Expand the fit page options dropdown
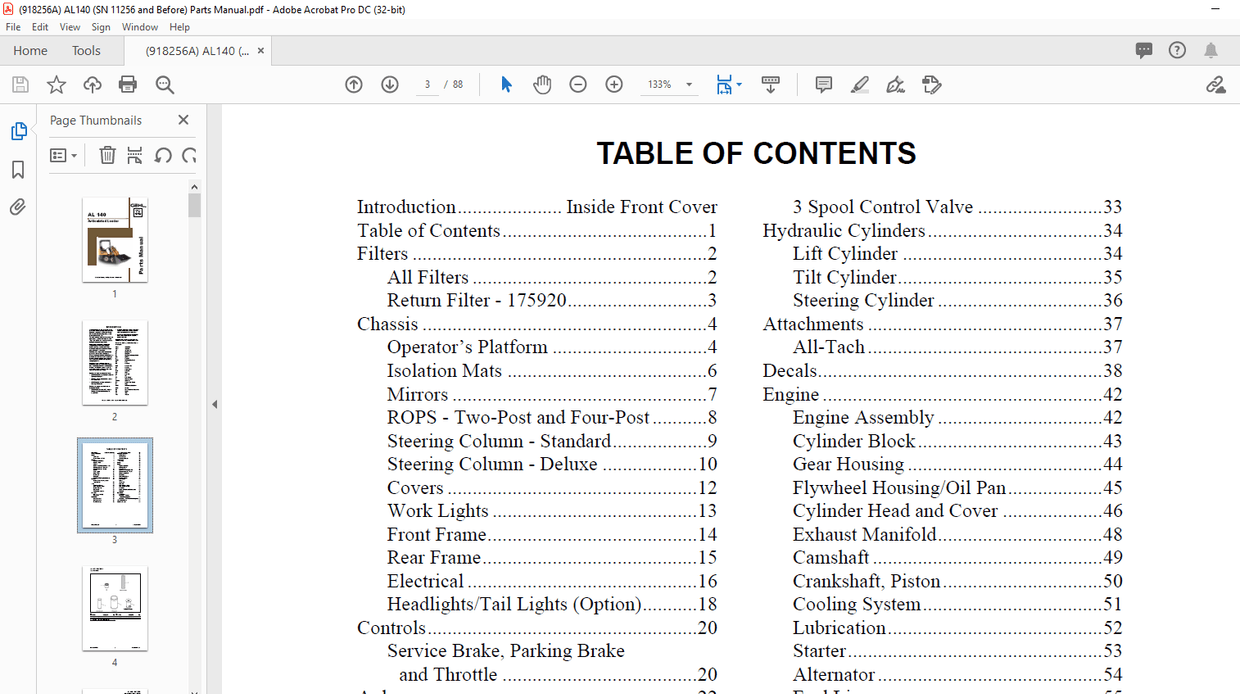The width and height of the screenshot is (1240, 694). [739, 85]
